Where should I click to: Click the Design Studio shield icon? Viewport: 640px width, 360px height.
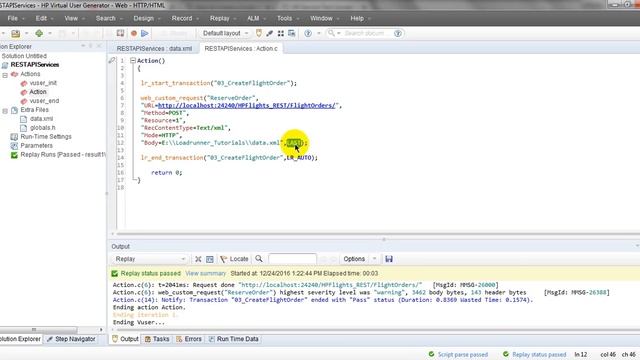[x=258, y=33]
